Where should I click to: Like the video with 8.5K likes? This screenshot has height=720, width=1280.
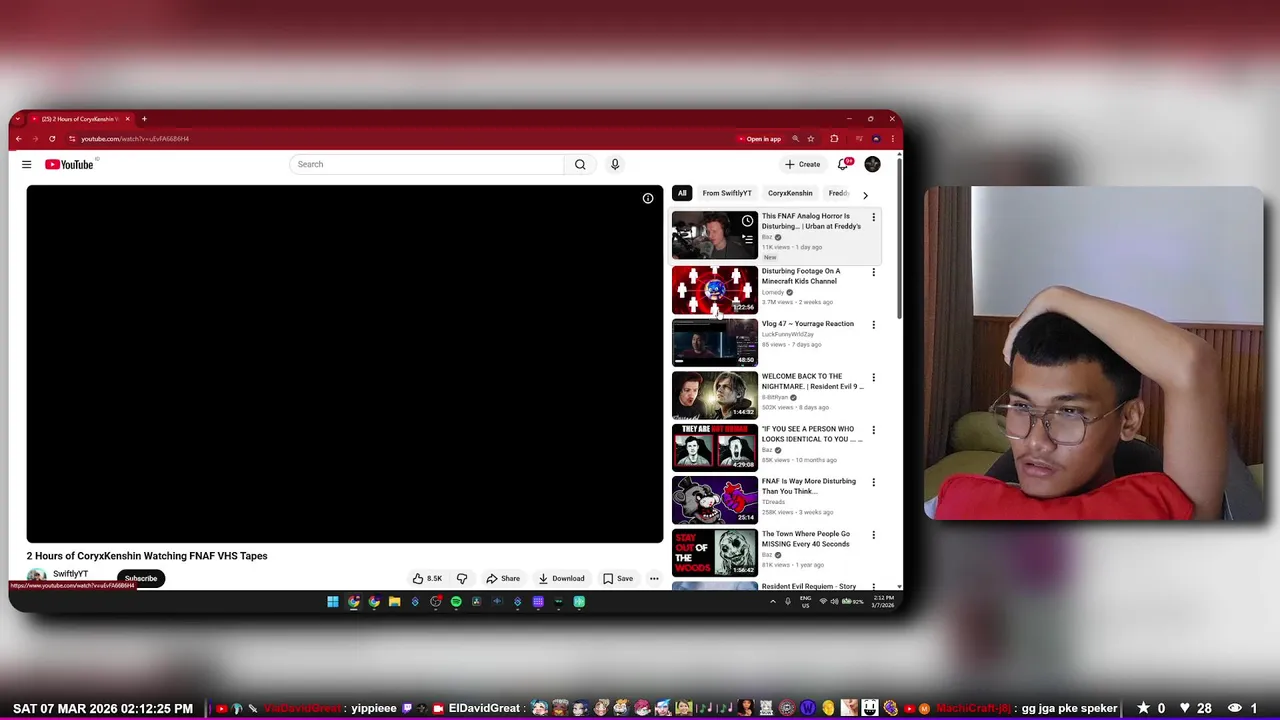pyautogui.click(x=427, y=578)
